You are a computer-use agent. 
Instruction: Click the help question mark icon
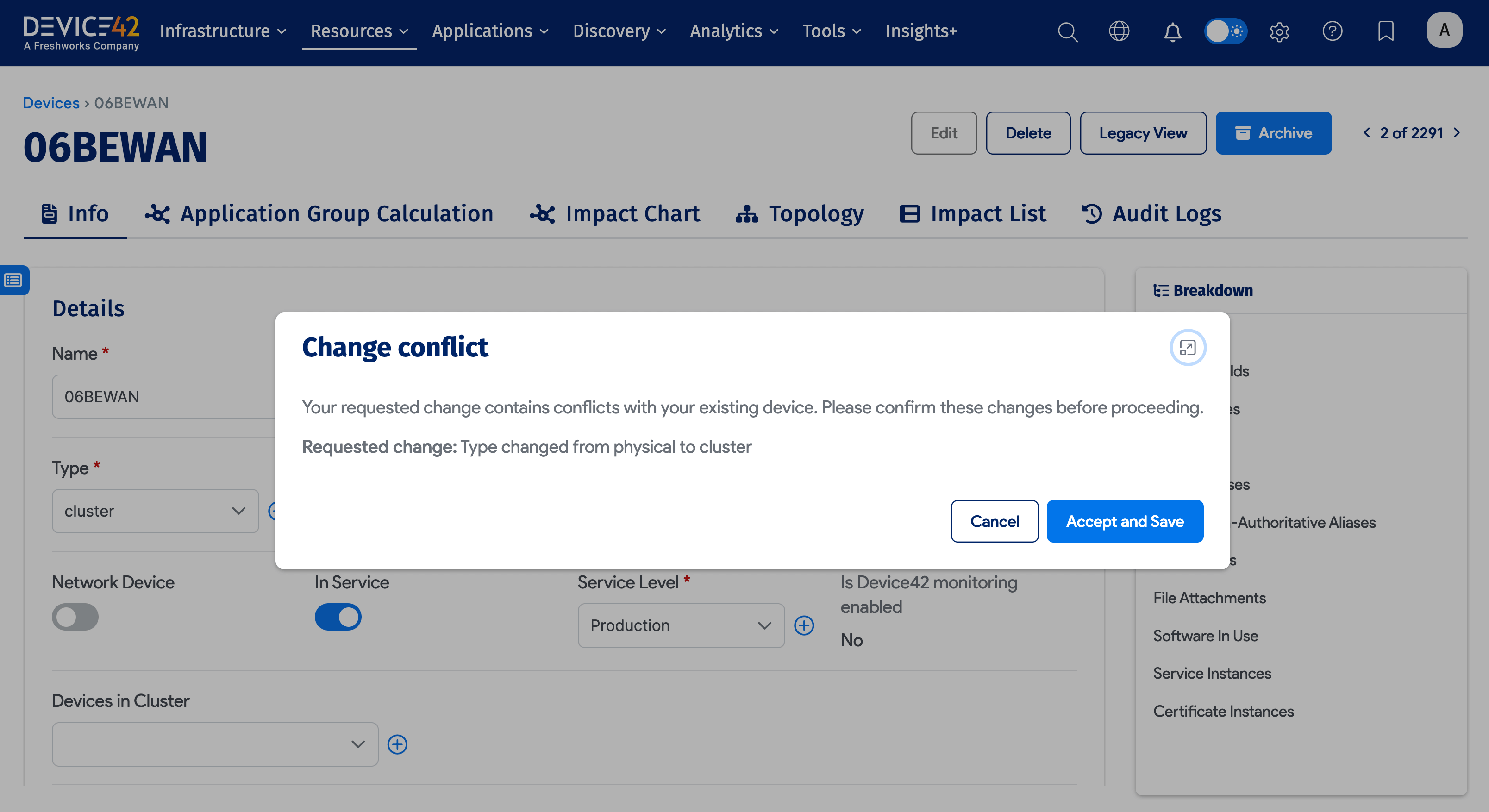point(1333,31)
